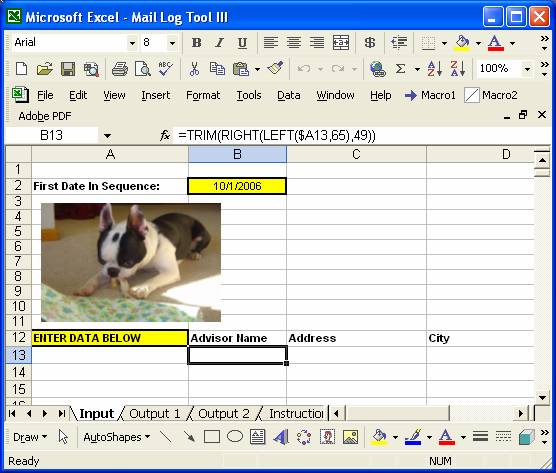Image resolution: width=556 pixels, height=473 pixels.
Task: Switch to the Output 1 sheet tab
Action: pyautogui.click(x=155, y=413)
